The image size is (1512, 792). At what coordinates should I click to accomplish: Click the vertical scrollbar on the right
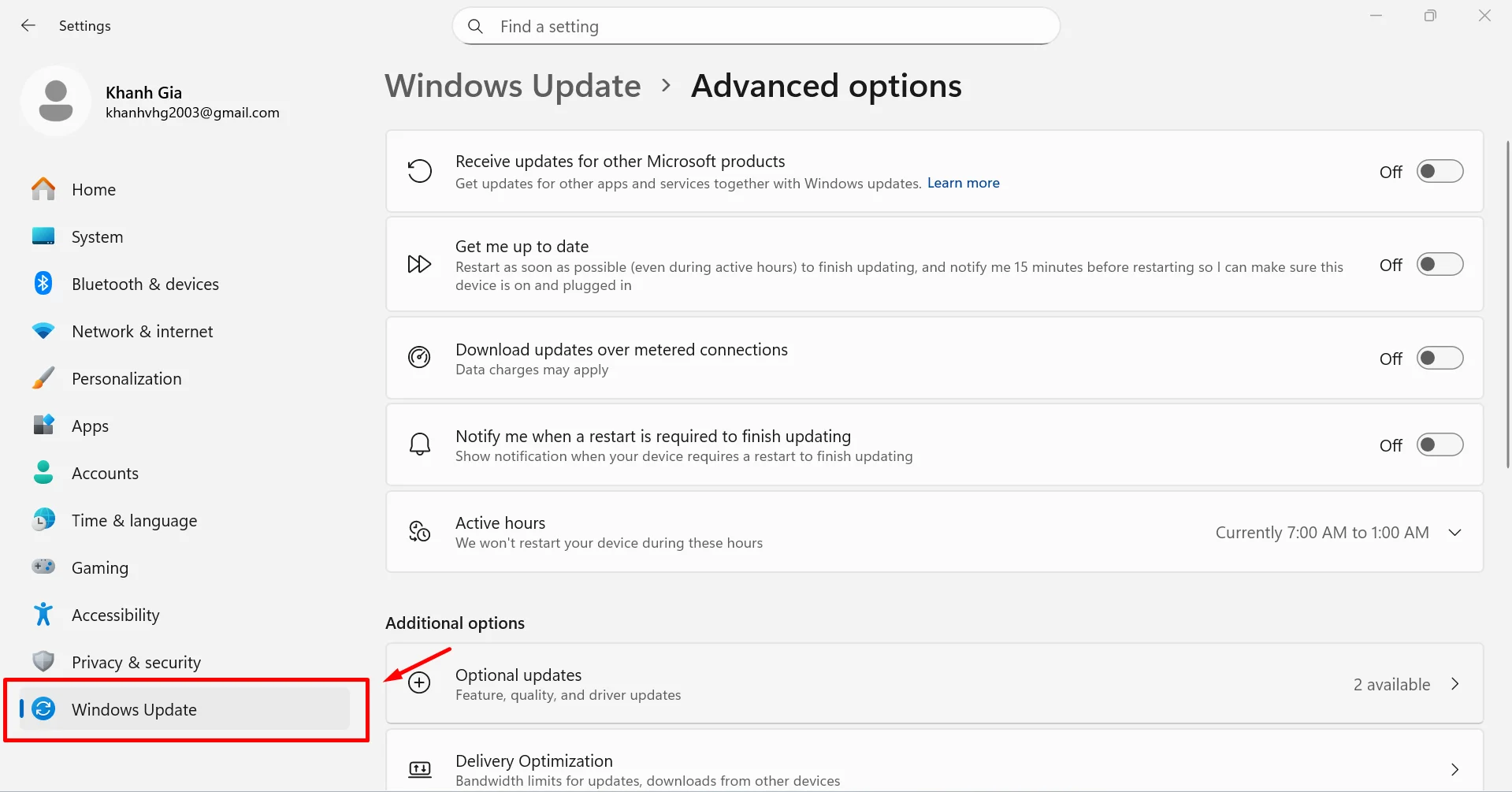pos(1507,303)
